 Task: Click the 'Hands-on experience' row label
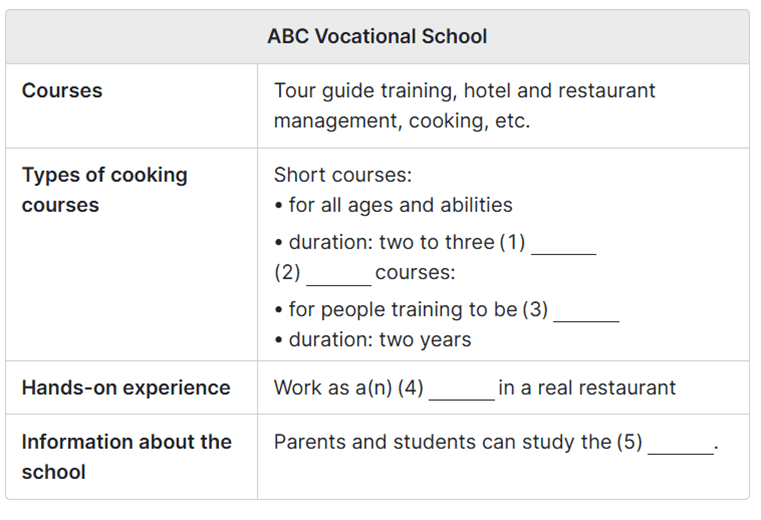(126, 388)
